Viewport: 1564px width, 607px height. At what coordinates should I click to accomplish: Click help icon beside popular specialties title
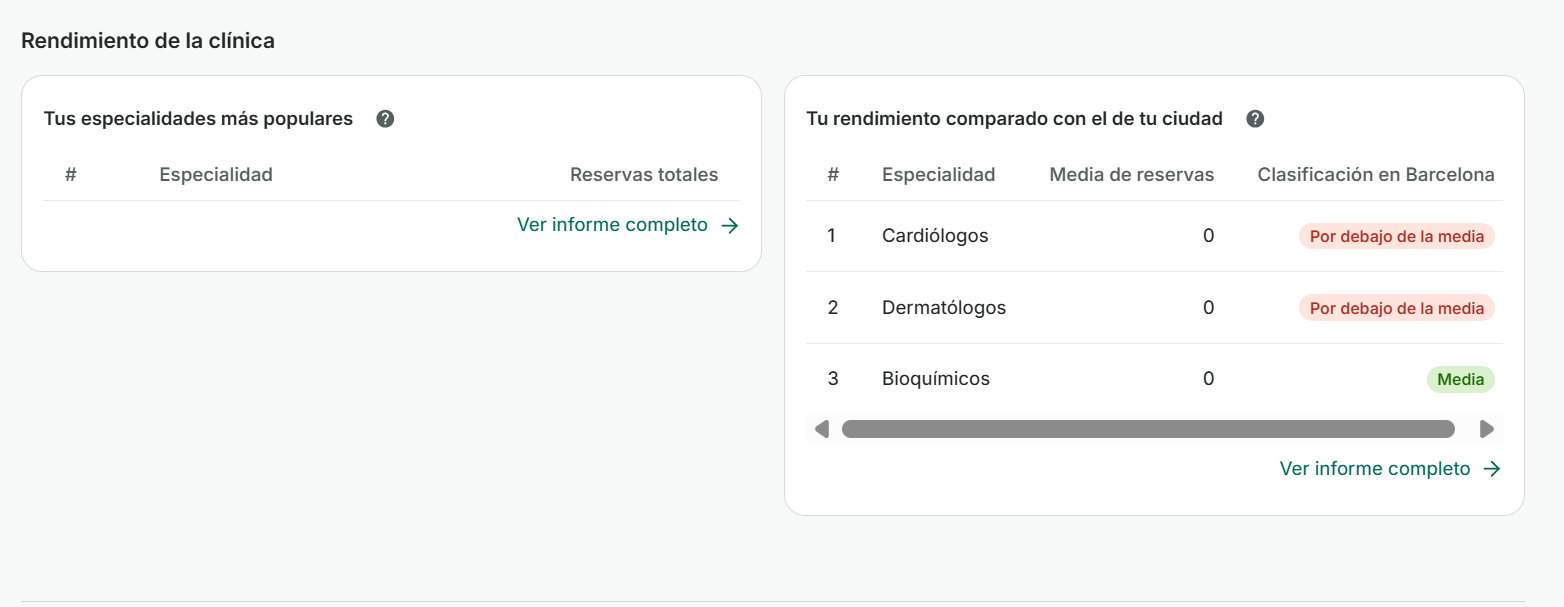pos(385,119)
